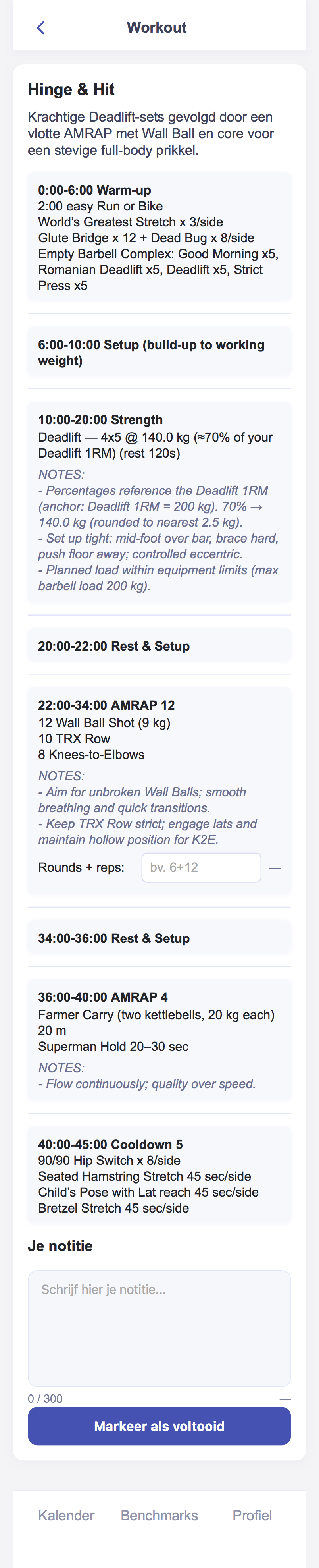Click the dash icon below the note field
Viewport: 319px width, 1568px height.
(x=285, y=1399)
